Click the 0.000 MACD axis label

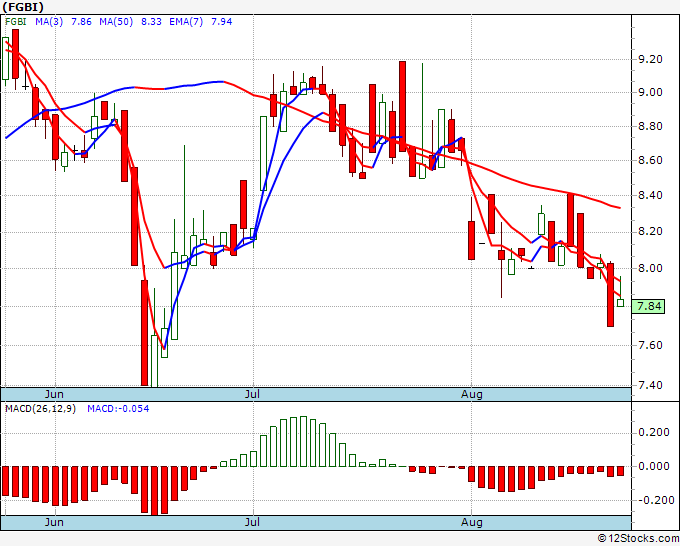654,467
